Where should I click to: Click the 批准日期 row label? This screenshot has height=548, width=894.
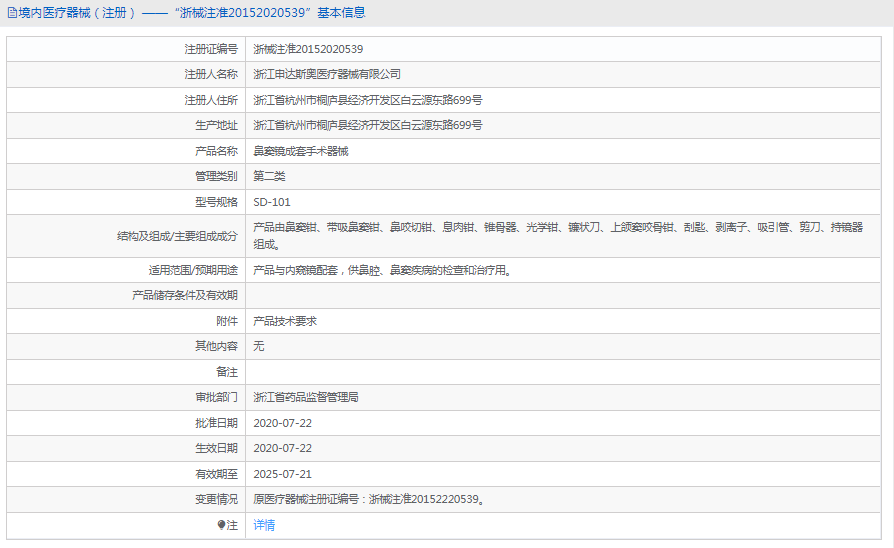tap(216, 423)
